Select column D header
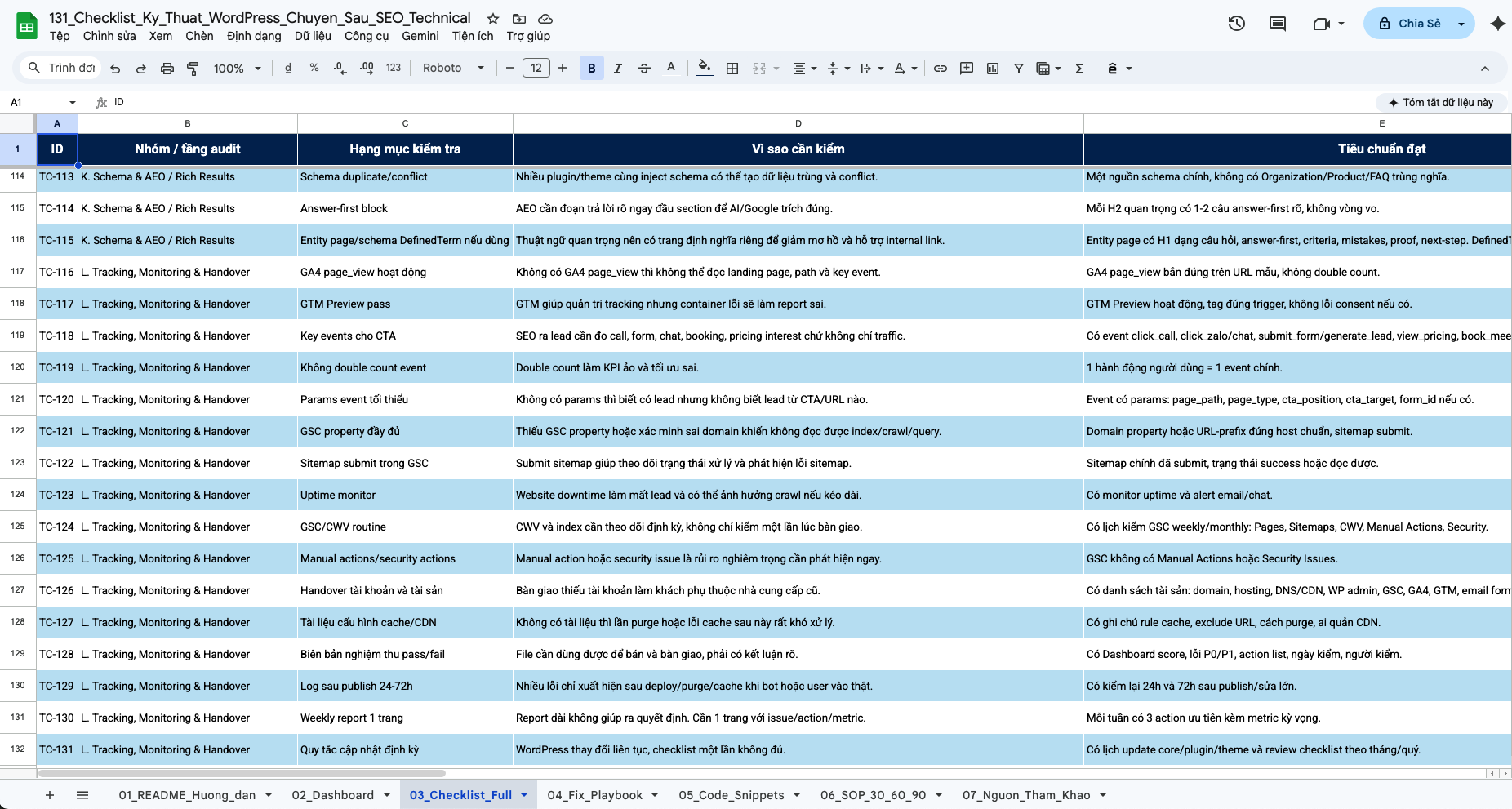1512x809 pixels. tap(798, 123)
